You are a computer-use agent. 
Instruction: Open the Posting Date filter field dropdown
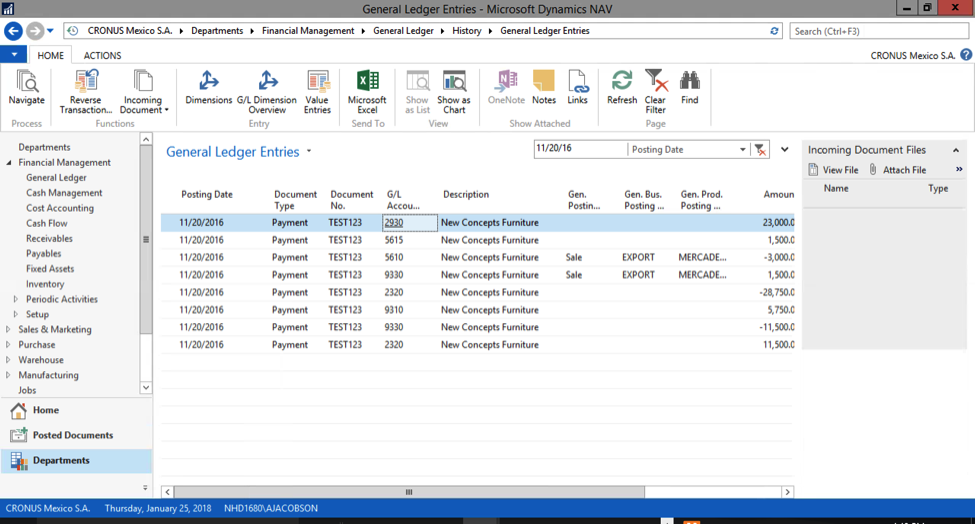click(742, 149)
